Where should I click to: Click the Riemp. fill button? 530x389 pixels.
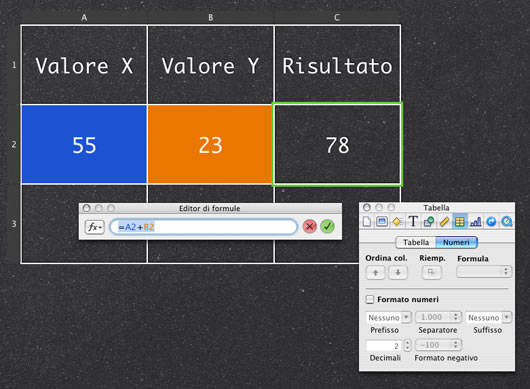(x=431, y=272)
